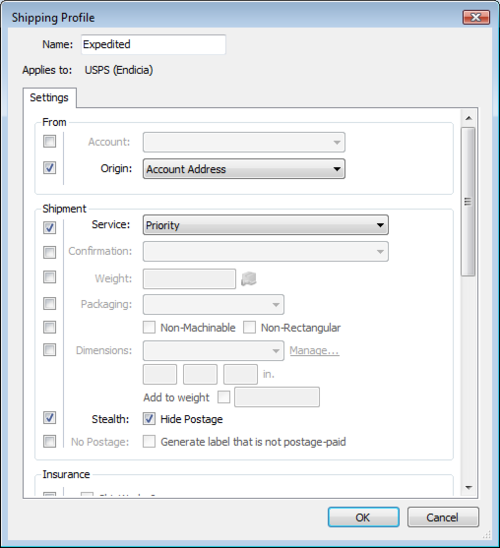Disable the Origin row checkbox
The height and width of the screenshot is (548, 500).
coord(49,168)
